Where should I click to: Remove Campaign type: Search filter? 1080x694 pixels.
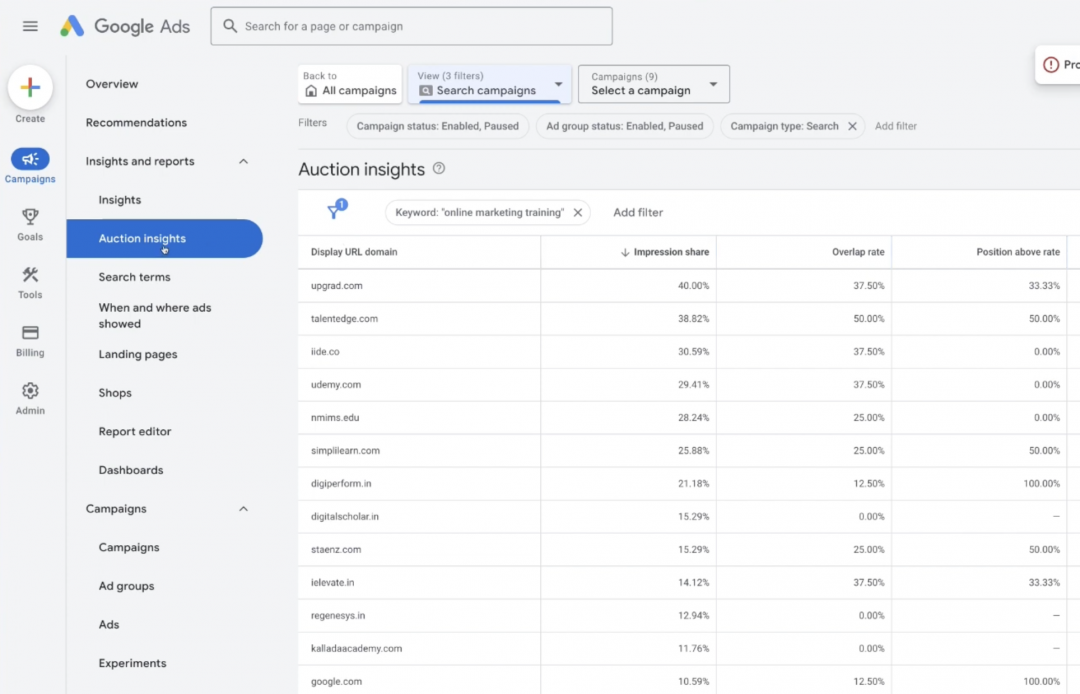(x=852, y=126)
